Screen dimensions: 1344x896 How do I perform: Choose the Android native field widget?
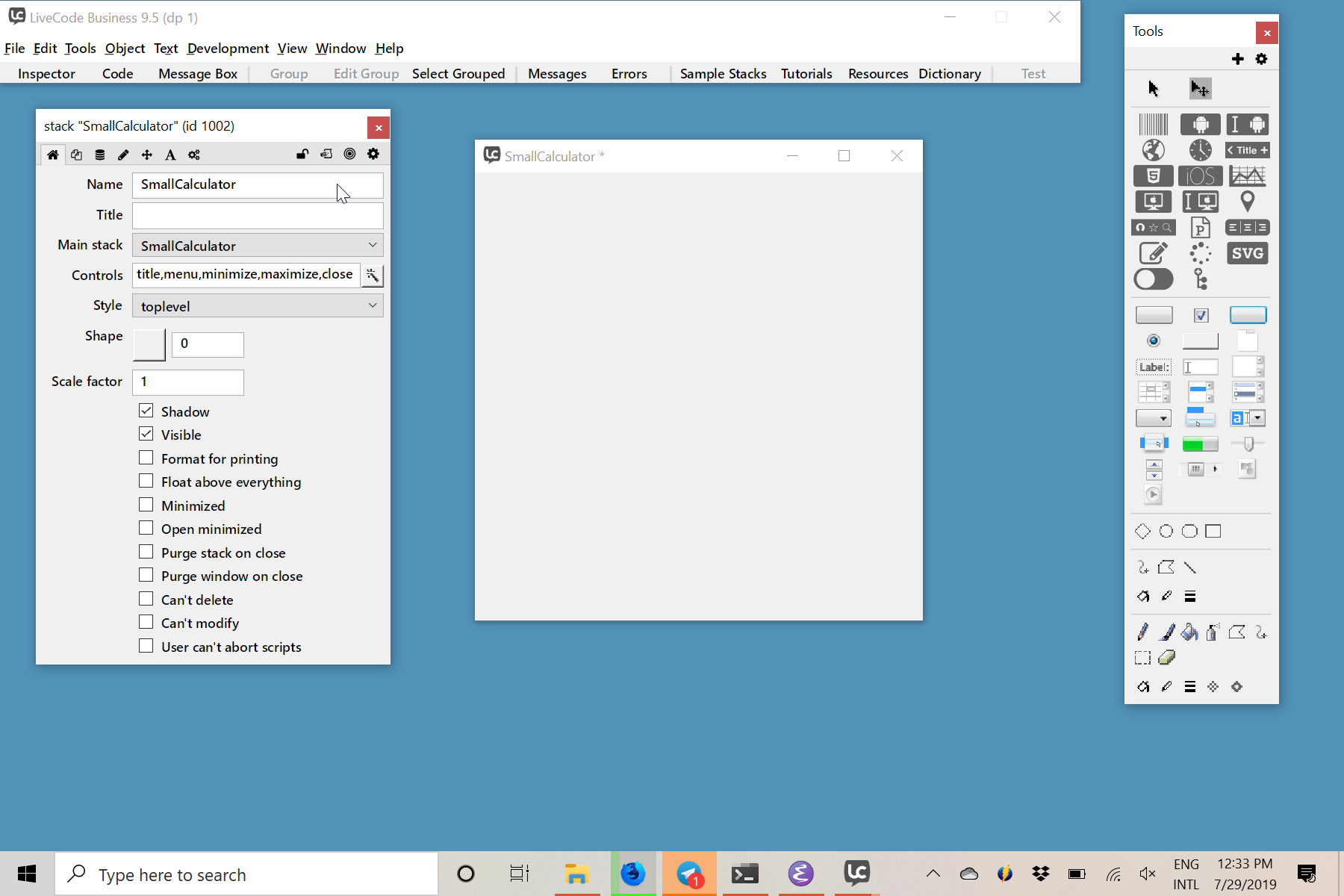tap(1247, 124)
